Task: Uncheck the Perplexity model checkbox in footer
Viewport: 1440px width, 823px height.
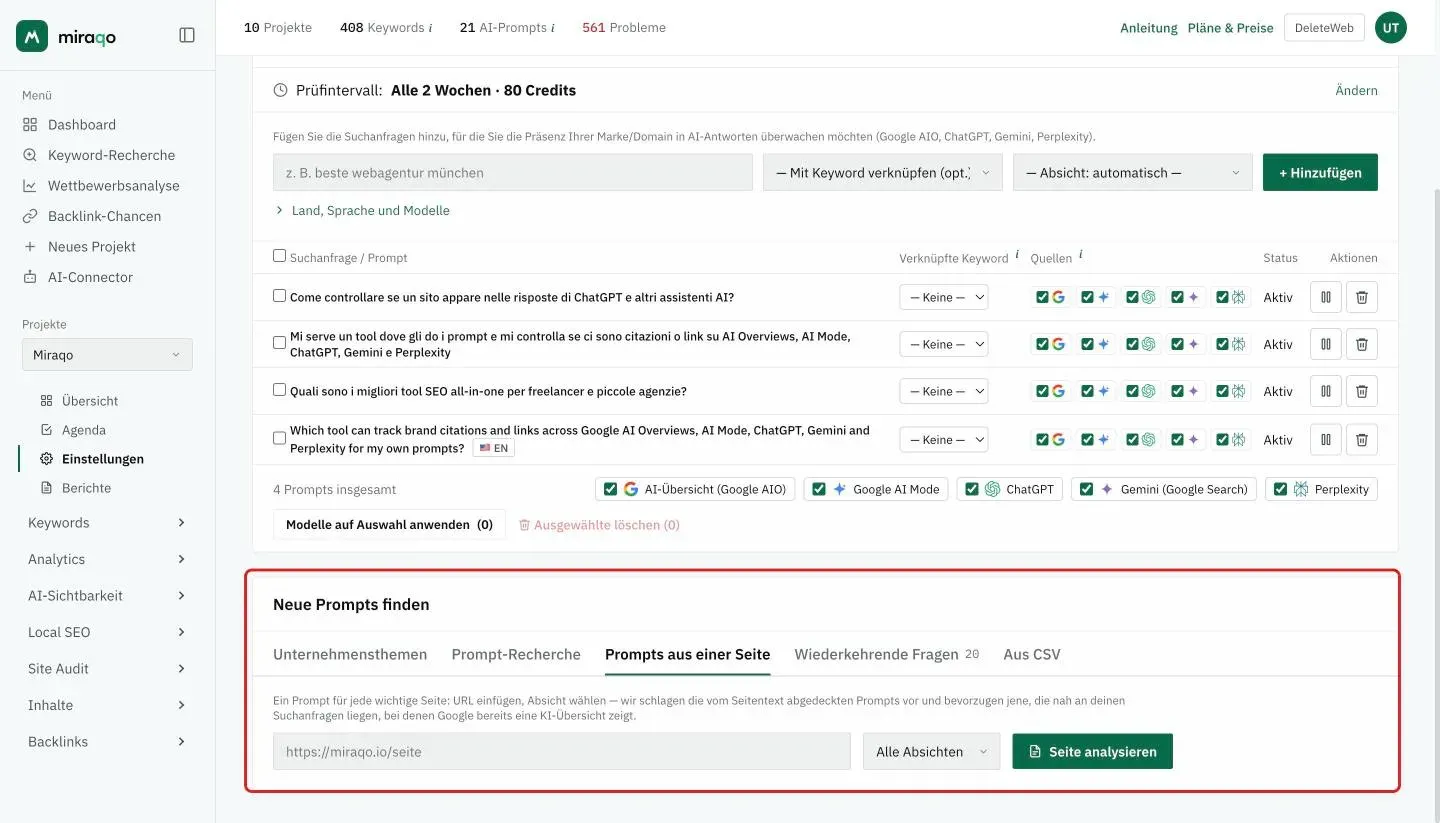Action: (x=1280, y=489)
